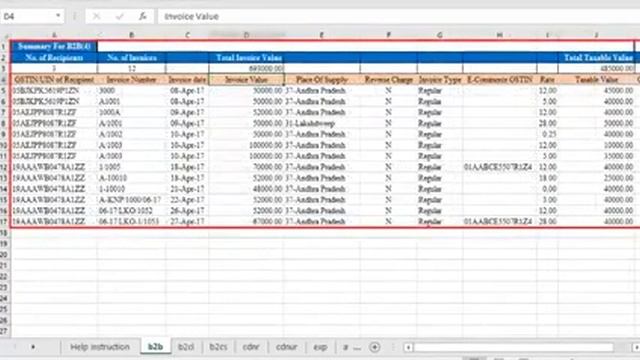The height and width of the screenshot is (360, 640).
Task: Click the No. of Invoices header cell
Action: [x=131, y=58]
